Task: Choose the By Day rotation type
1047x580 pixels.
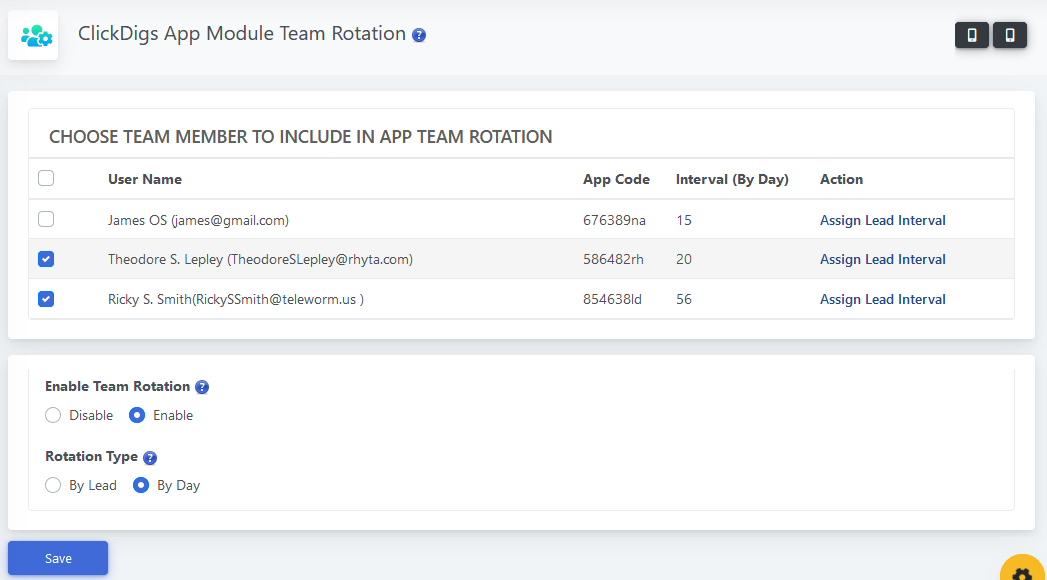Action: 141,485
